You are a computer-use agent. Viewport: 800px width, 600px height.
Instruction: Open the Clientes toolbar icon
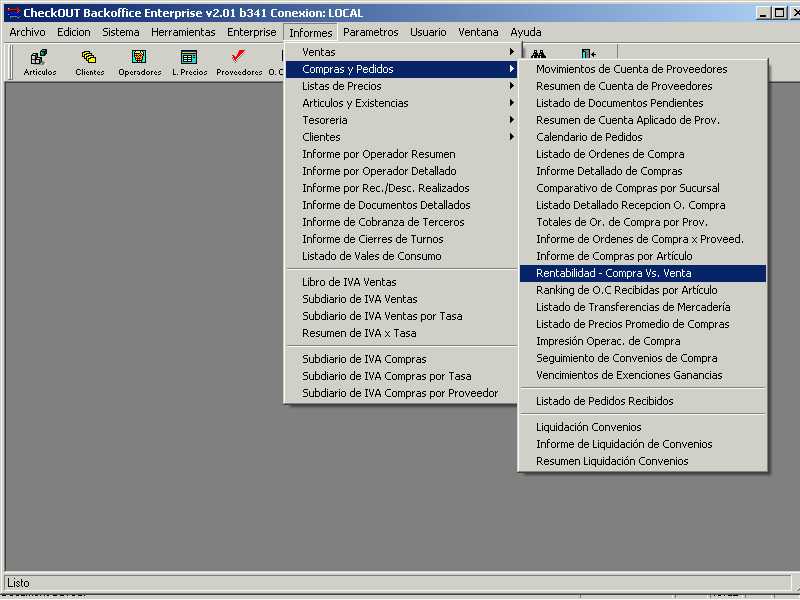click(89, 62)
